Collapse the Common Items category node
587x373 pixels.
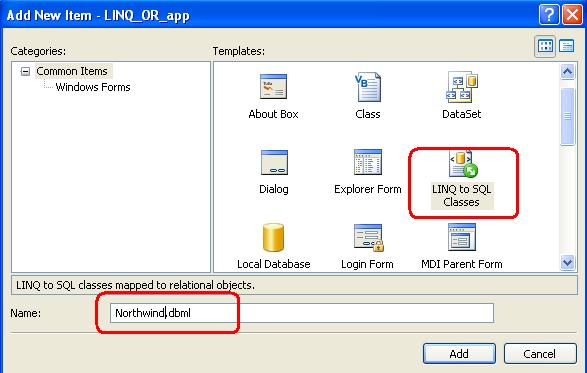click(25, 71)
